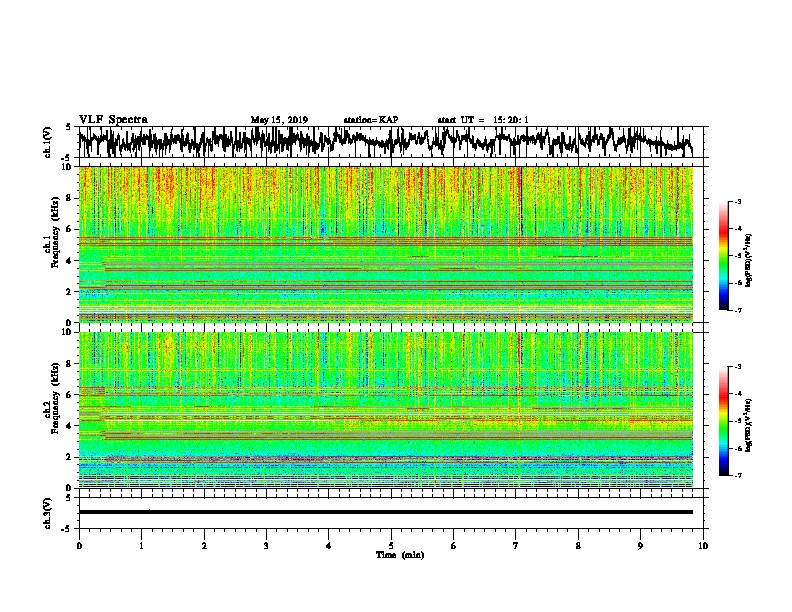The height and width of the screenshot is (612, 792).
Task: Click time axis tick label "8"
Action: pyautogui.click(x=578, y=546)
